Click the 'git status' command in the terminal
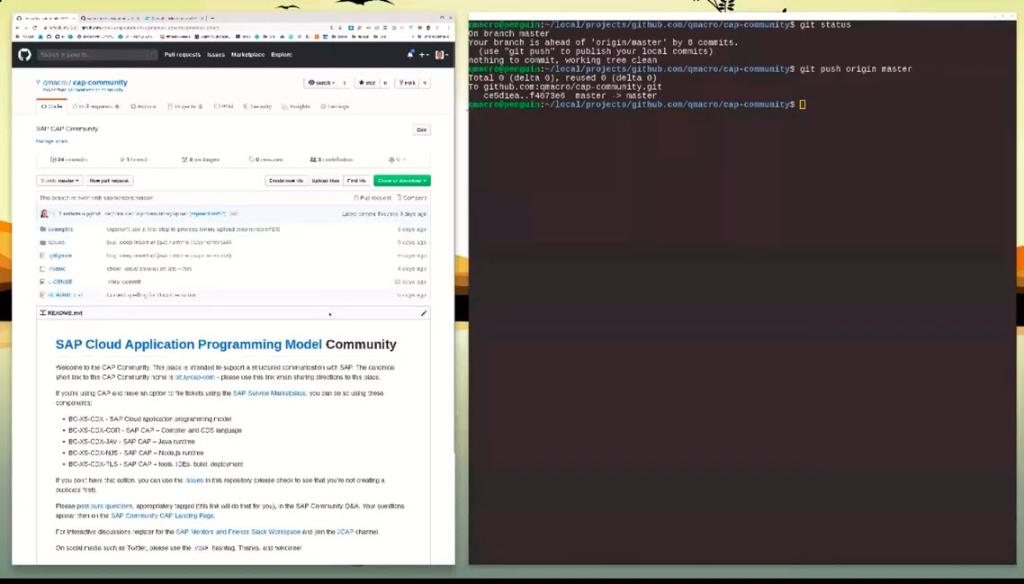The width and height of the screenshot is (1024, 584). [825, 25]
